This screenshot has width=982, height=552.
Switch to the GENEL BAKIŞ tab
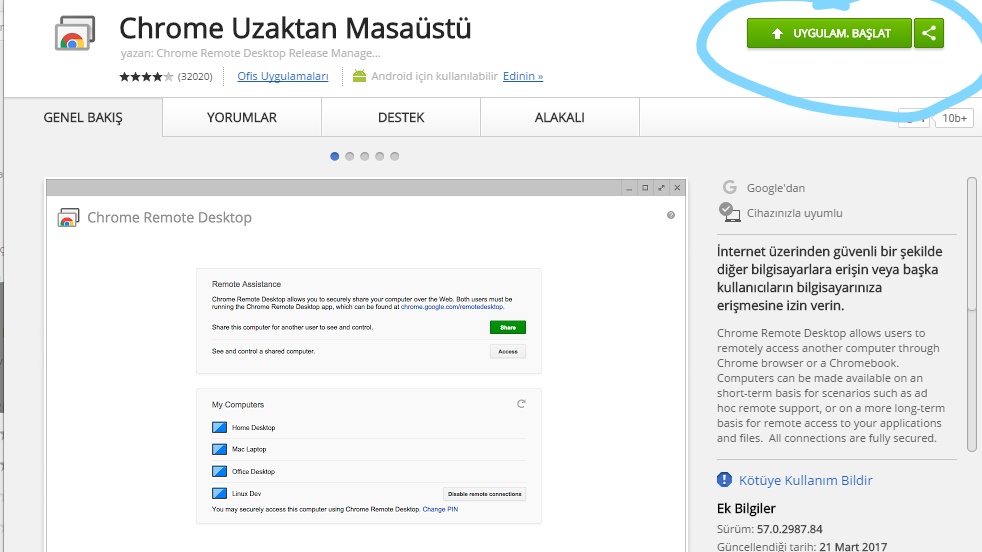coord(83,117)
